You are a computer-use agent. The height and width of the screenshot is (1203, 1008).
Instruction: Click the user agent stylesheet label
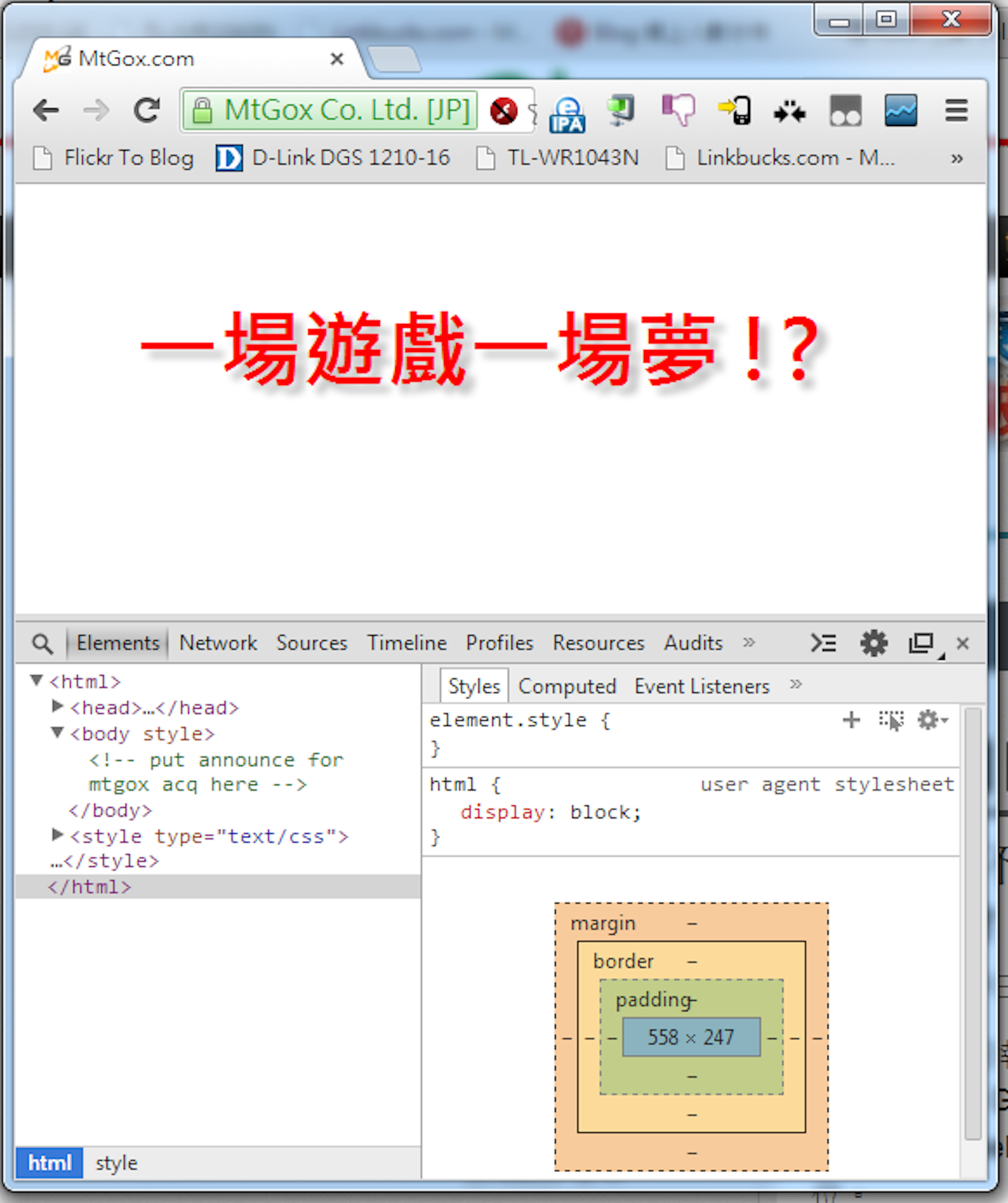pyautogui.click(x=827, y=785)
